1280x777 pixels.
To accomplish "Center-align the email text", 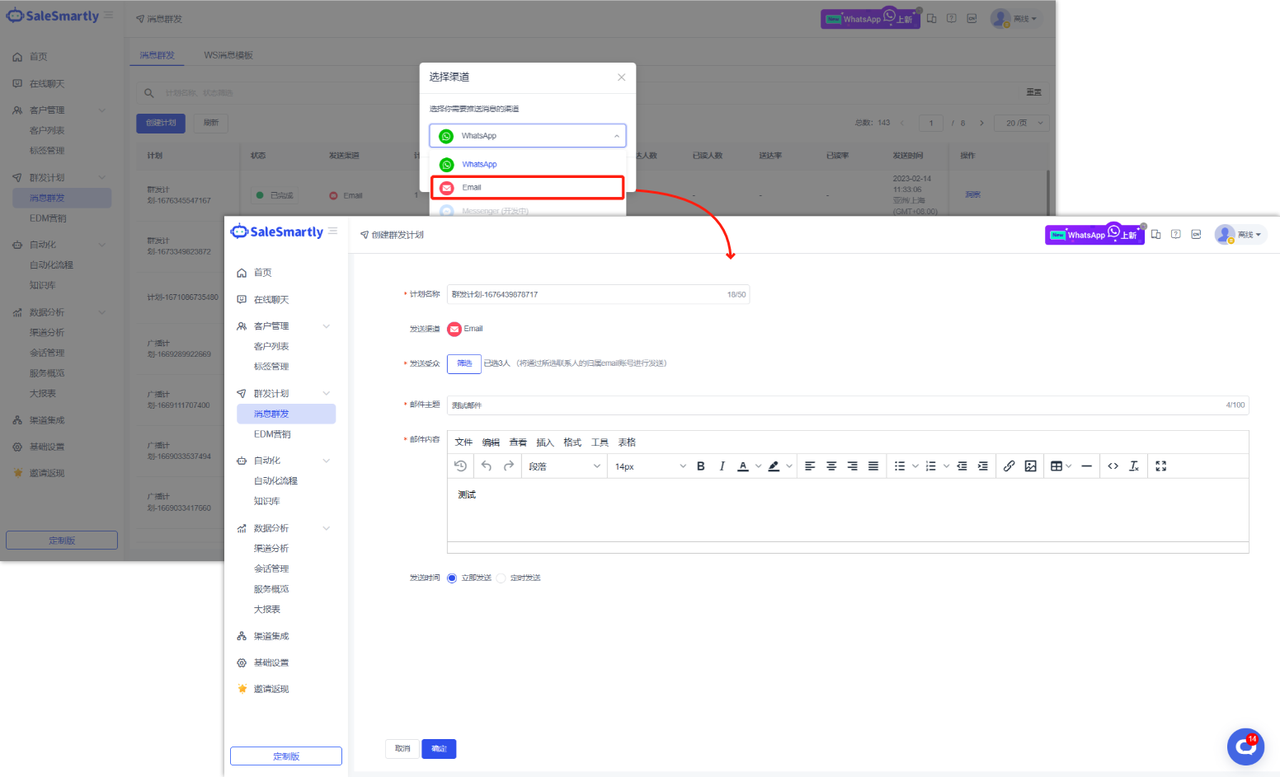I will [x=831, y=466].
